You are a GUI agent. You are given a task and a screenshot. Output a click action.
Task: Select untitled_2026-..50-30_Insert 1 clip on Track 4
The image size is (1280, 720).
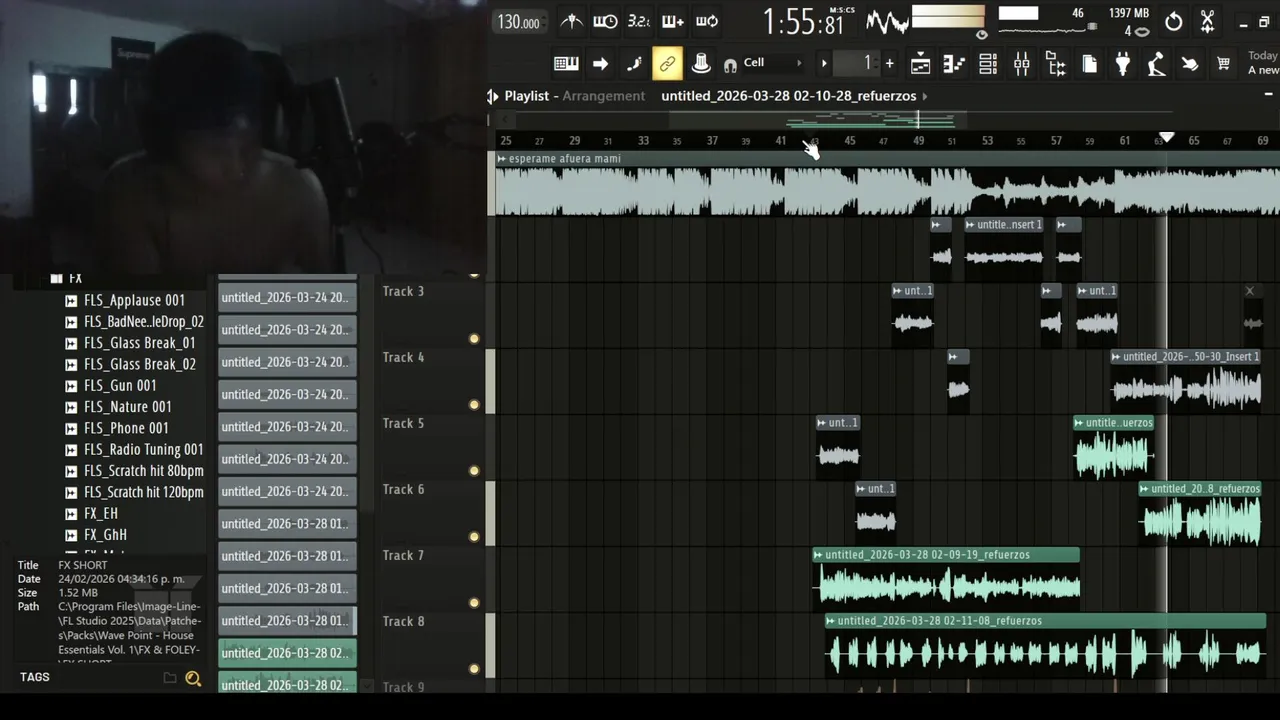click(x=1186, y=381)
